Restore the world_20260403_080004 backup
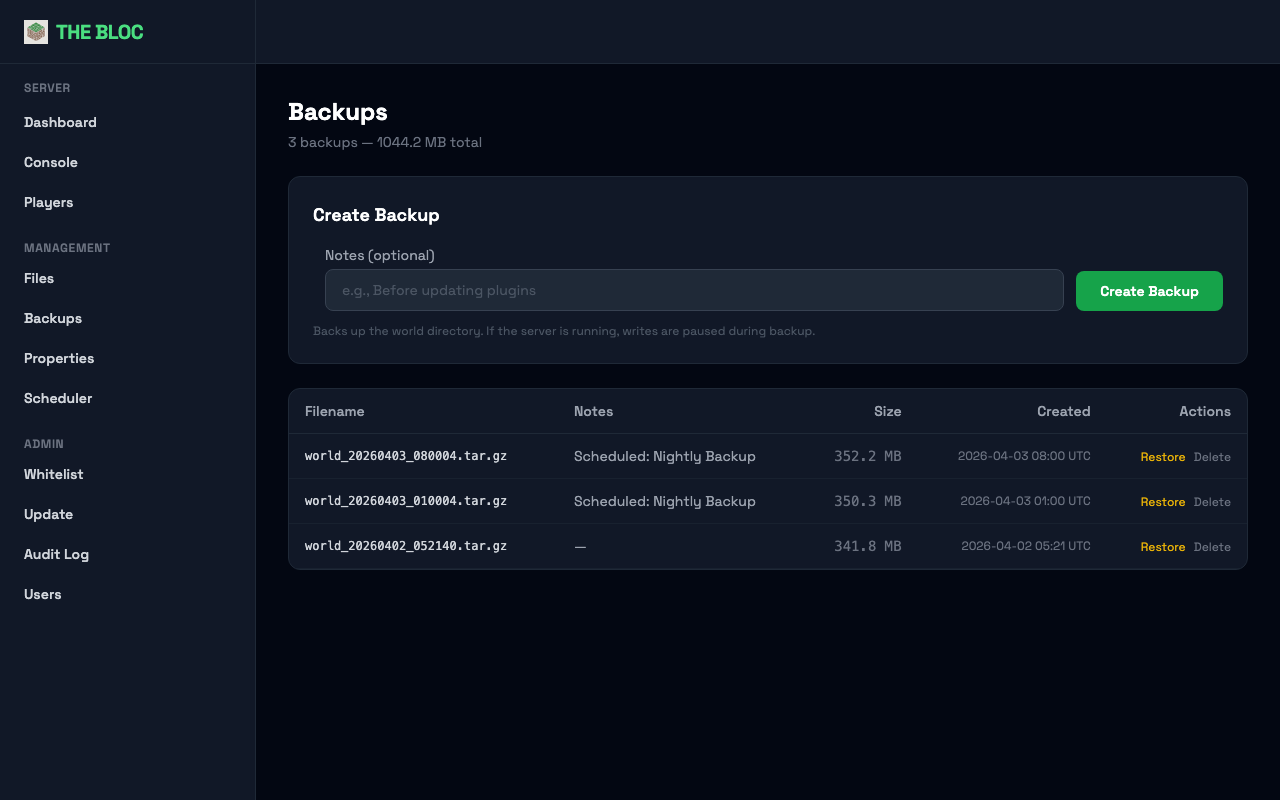Image resolution: width=1280 pixels, height=800 pixels. (x=1163, y=456)
